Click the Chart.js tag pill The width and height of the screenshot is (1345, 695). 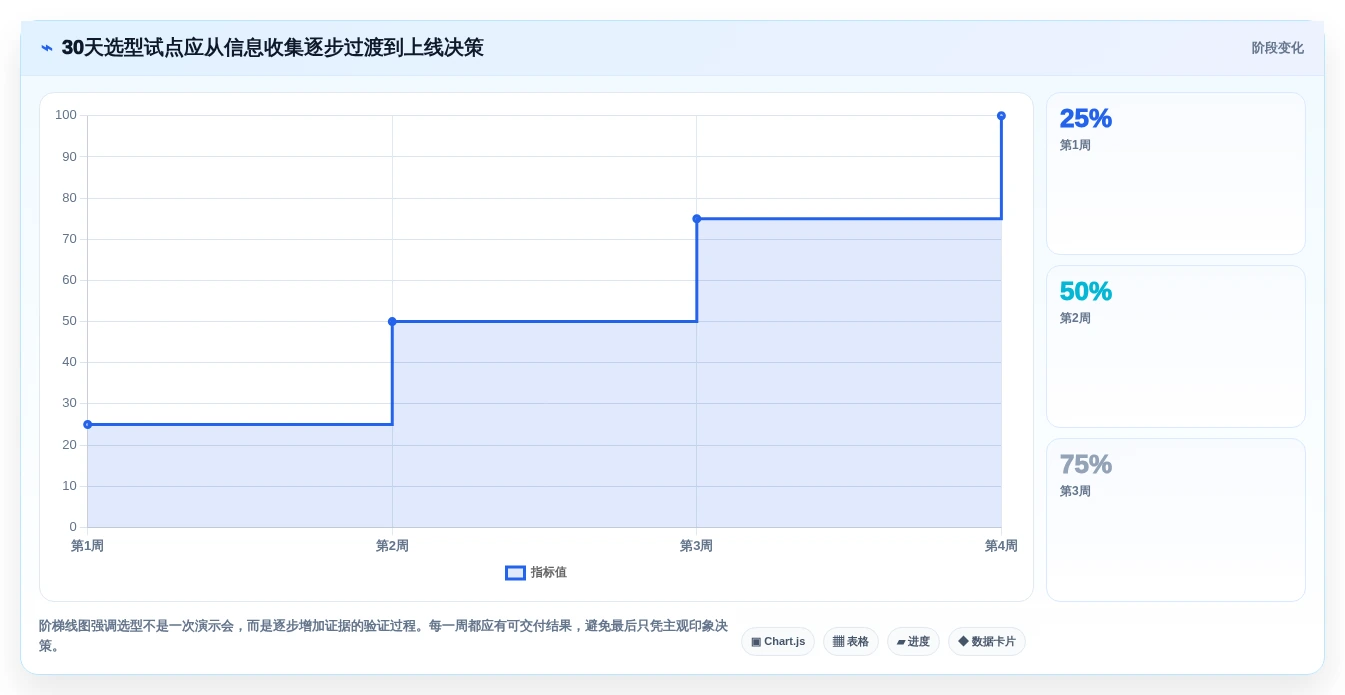point(778,641)
